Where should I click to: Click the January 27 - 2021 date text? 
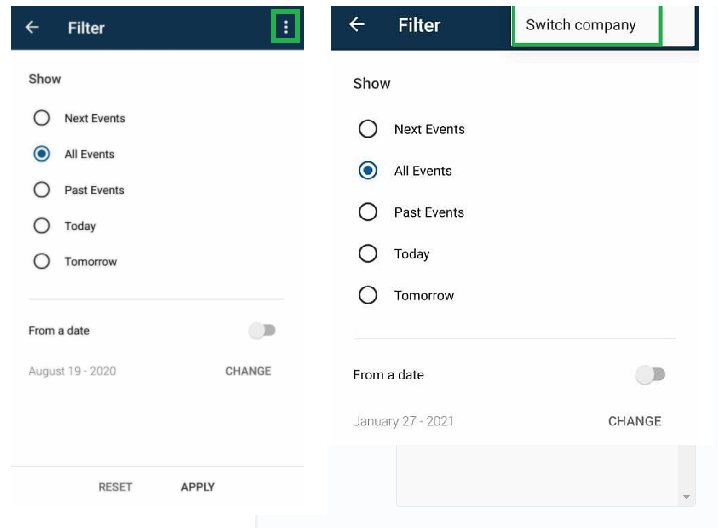[403, 421]
